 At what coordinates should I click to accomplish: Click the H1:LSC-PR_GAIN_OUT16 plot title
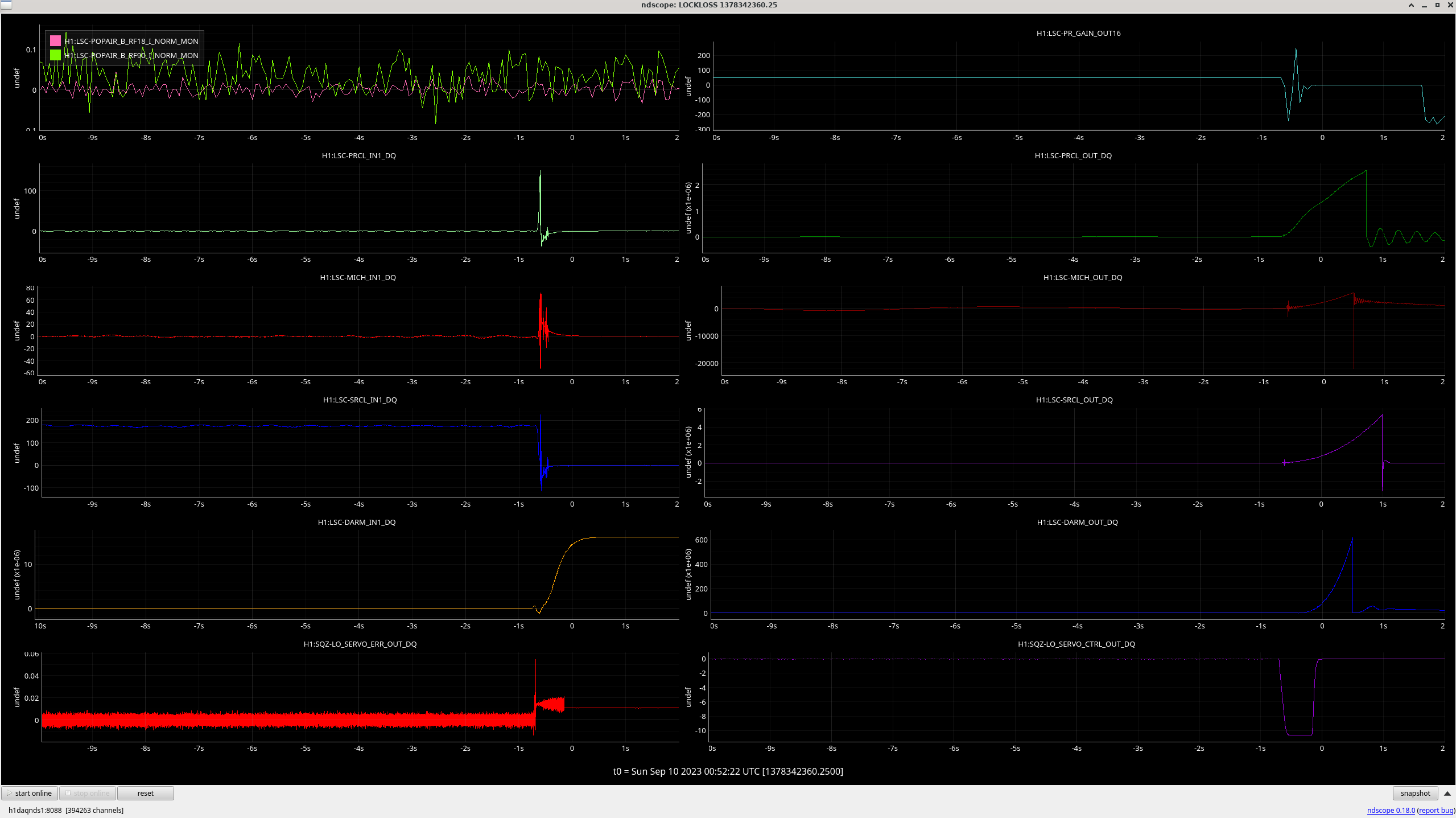click(1078, 33)
